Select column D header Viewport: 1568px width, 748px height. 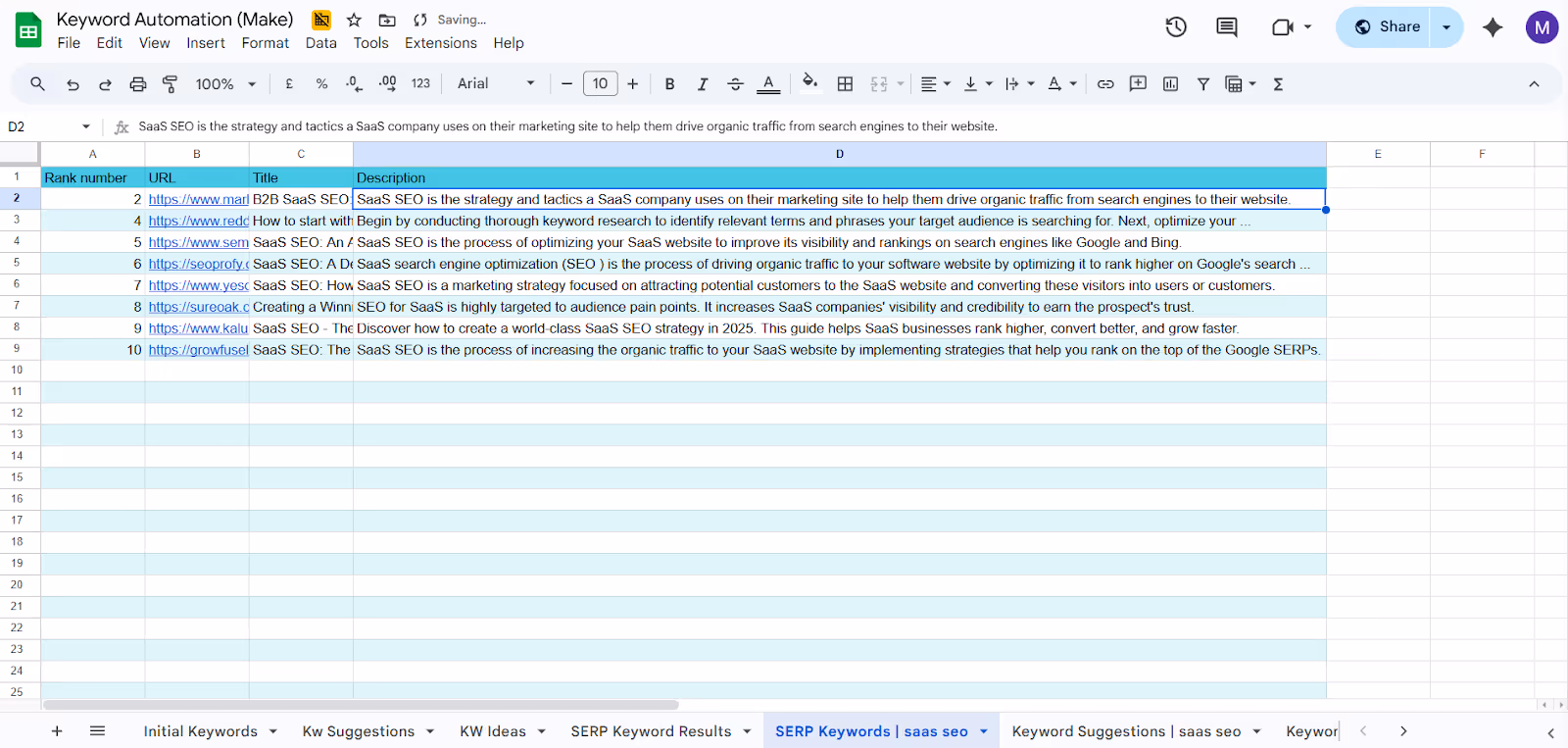pyautogui.click(x=840, y=154)
